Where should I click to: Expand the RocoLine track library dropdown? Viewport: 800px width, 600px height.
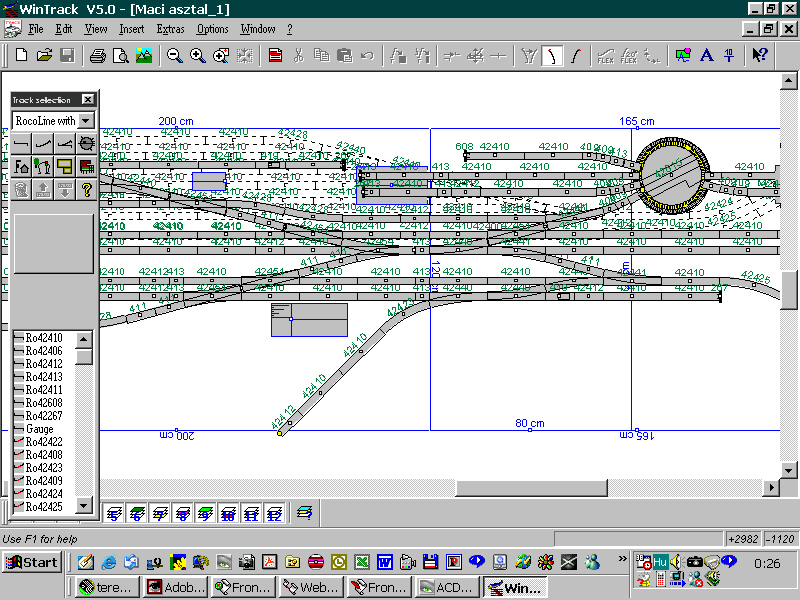tap(86, 121)
